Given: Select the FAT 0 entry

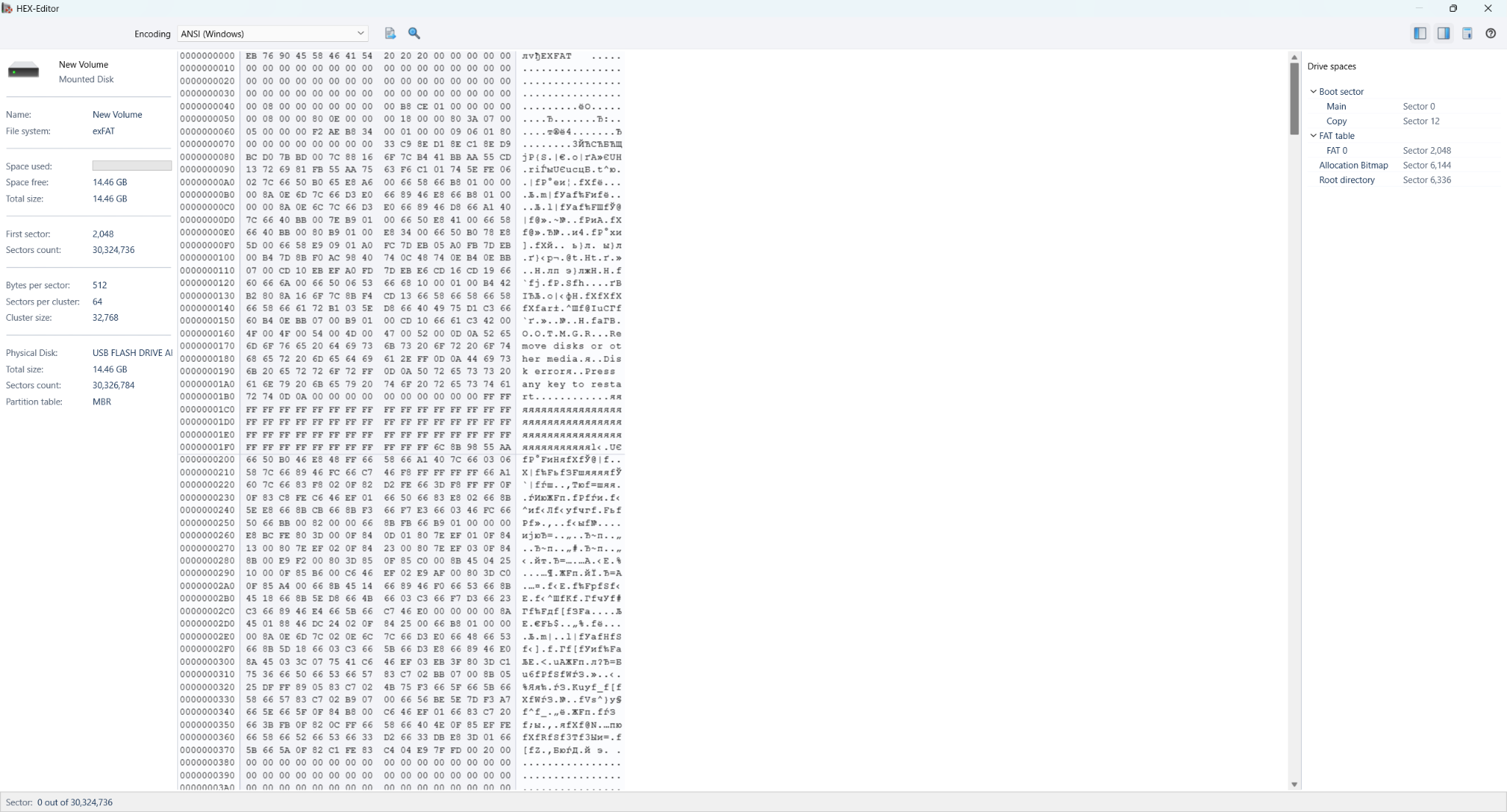Looking at the screenshot, I should (x=1336, y=151).
